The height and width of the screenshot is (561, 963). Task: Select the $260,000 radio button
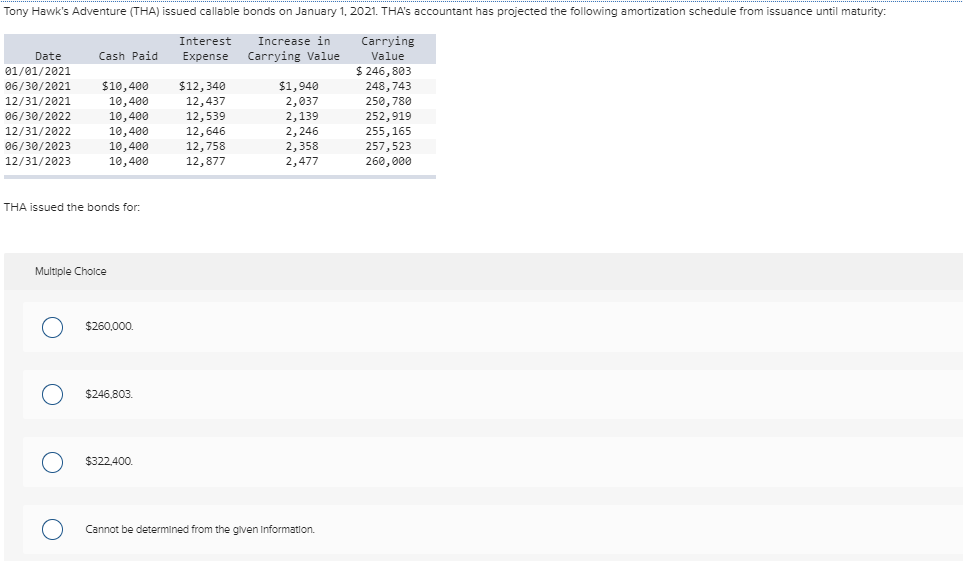click(52, 328)
